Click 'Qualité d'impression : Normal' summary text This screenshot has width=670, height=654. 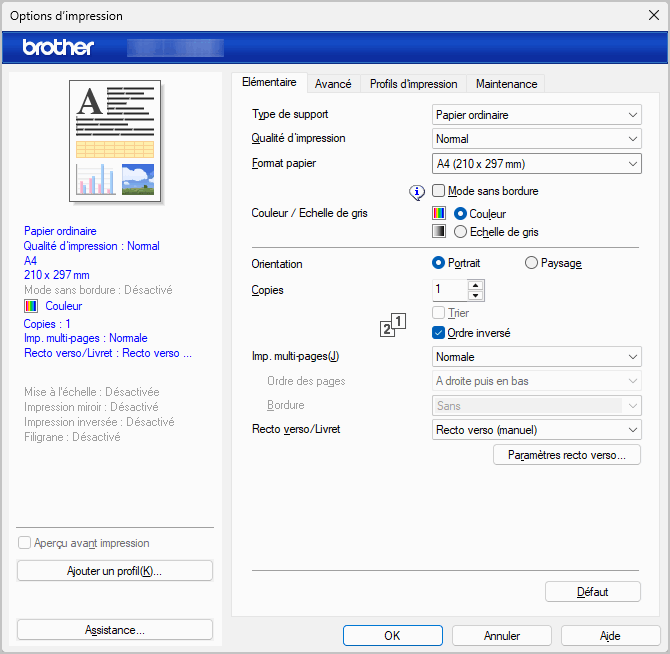(x=91, y=246)
